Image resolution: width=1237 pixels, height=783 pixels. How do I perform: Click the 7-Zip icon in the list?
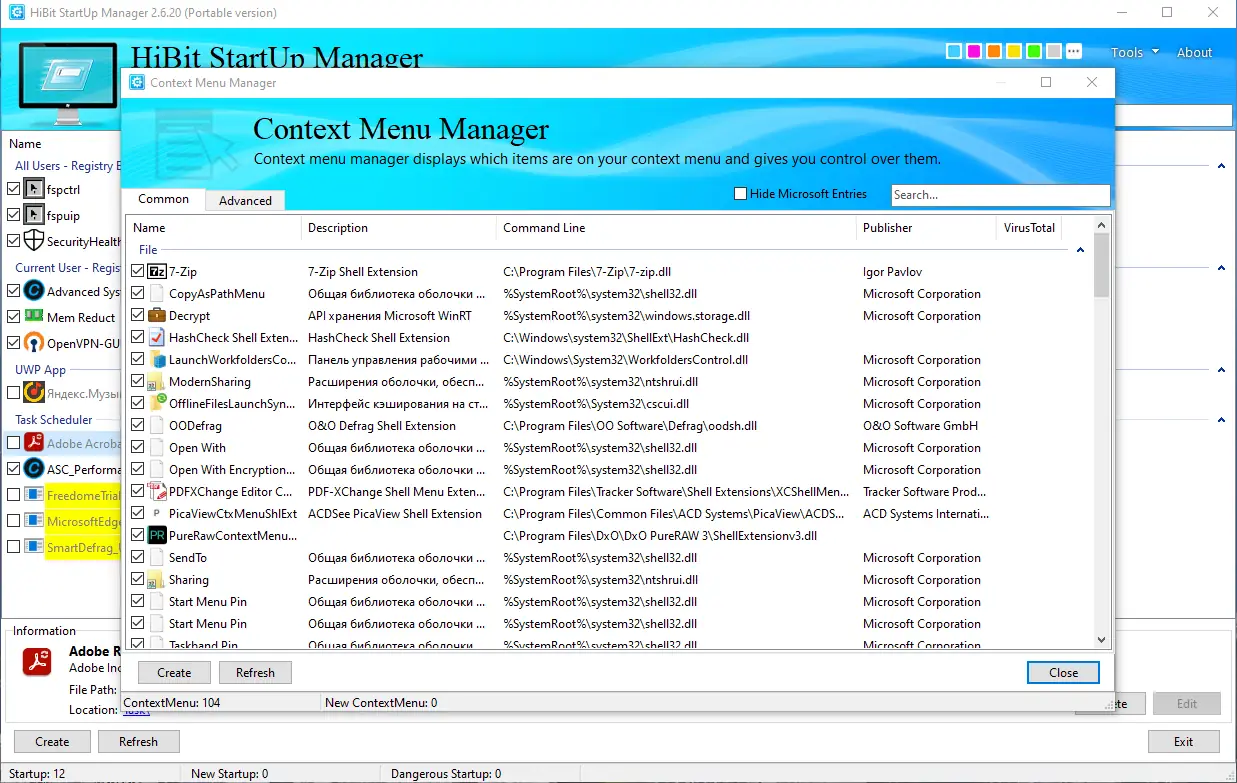pos(157,272)
